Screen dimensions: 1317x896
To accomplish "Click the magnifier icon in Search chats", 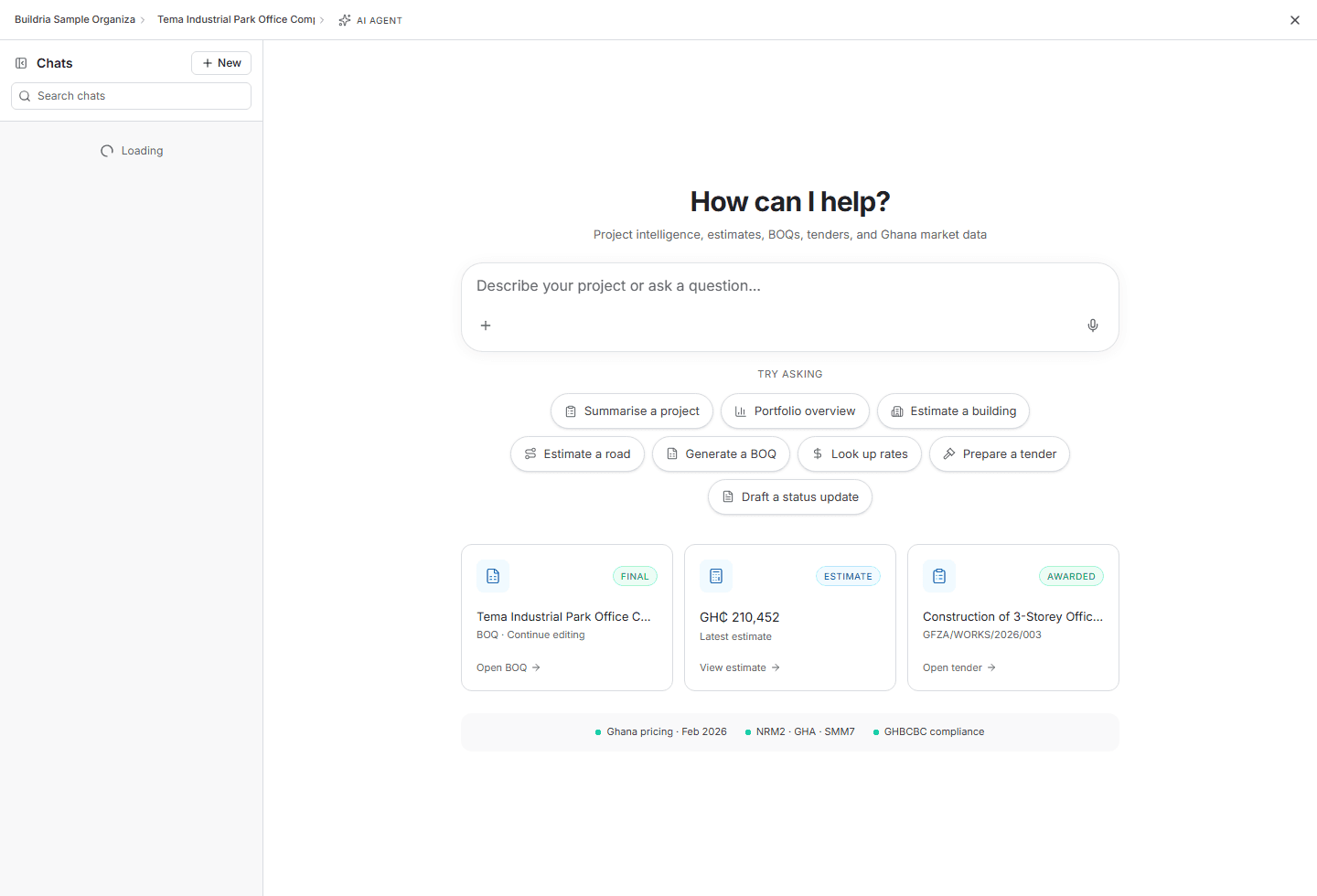I will tap(25, 96).
